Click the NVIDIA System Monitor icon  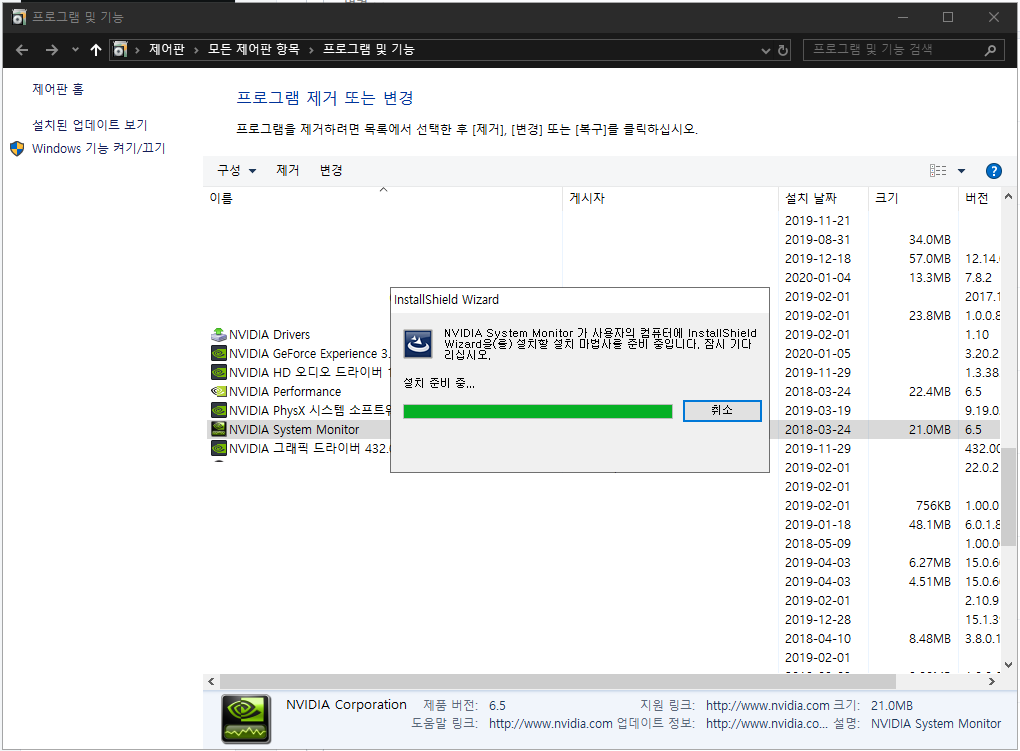point(219,430)
